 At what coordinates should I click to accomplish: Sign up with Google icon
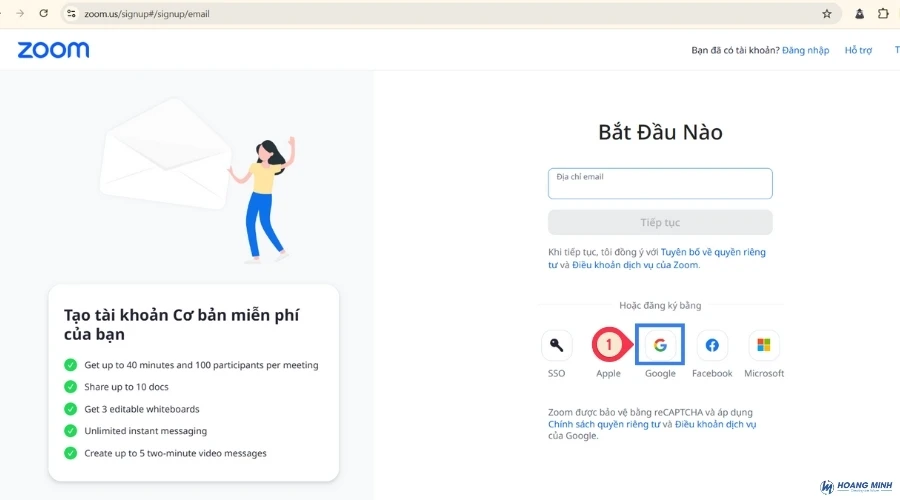[660, 345]
